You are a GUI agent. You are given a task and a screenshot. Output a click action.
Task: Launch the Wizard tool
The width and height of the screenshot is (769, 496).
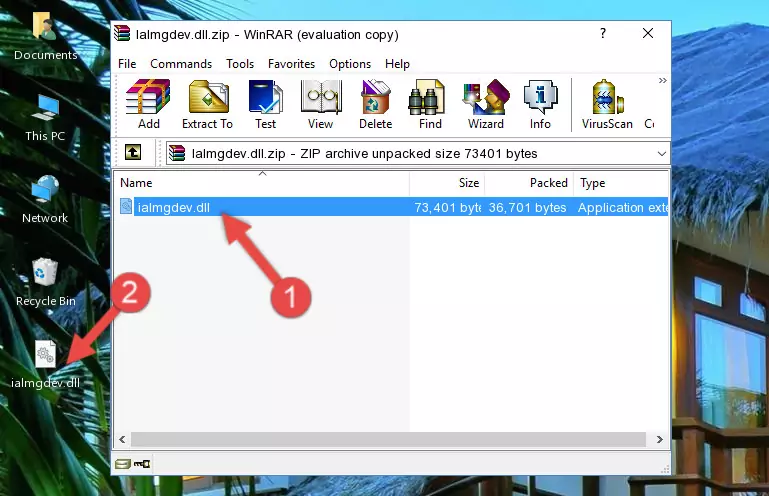[x=486, y=104]
